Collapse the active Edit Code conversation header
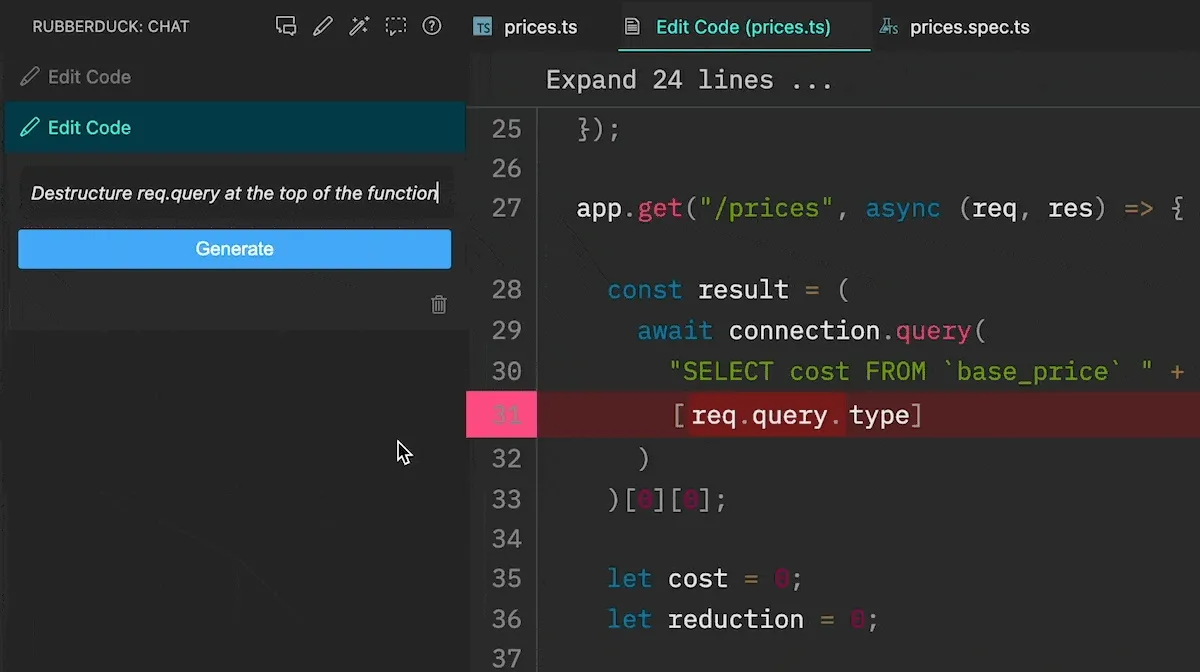This screenshot has width=1200, height=672. pos(89,128)
